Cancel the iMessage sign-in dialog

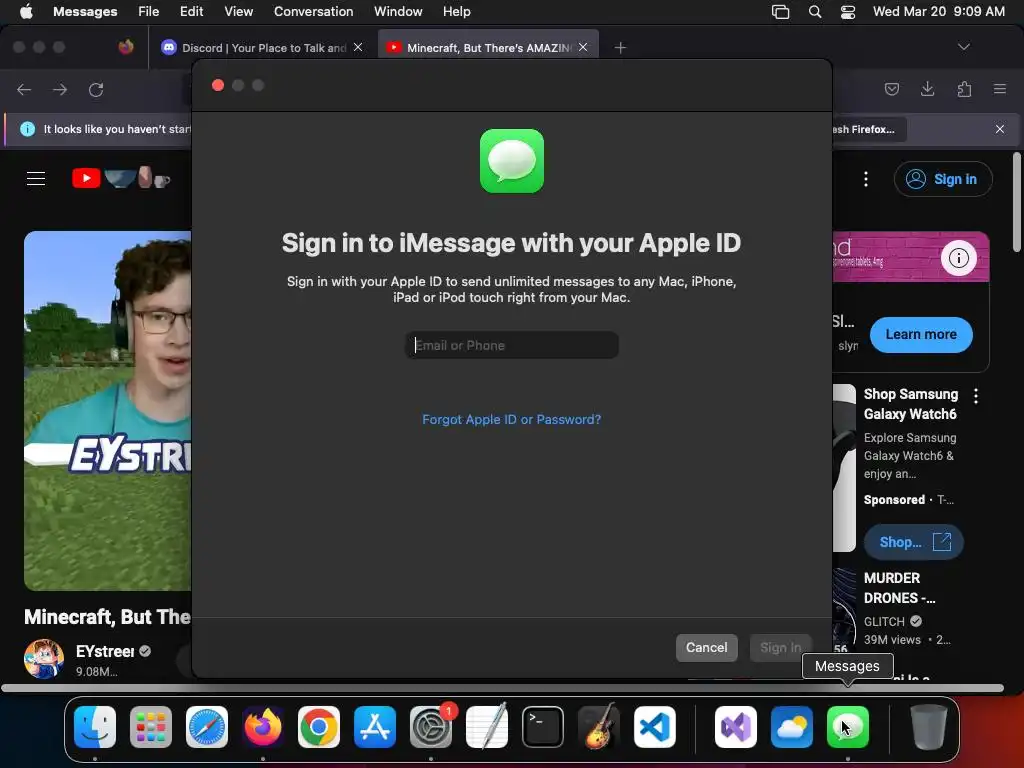(707, 648)
